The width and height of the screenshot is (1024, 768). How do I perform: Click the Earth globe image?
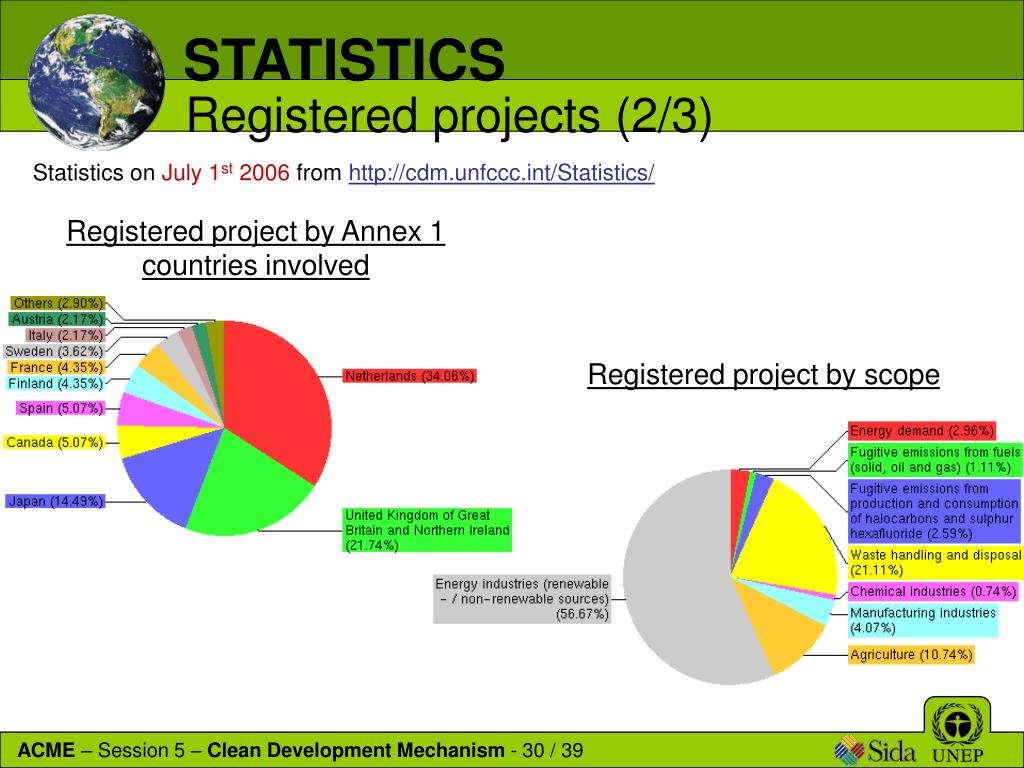[x=97, y=82]
